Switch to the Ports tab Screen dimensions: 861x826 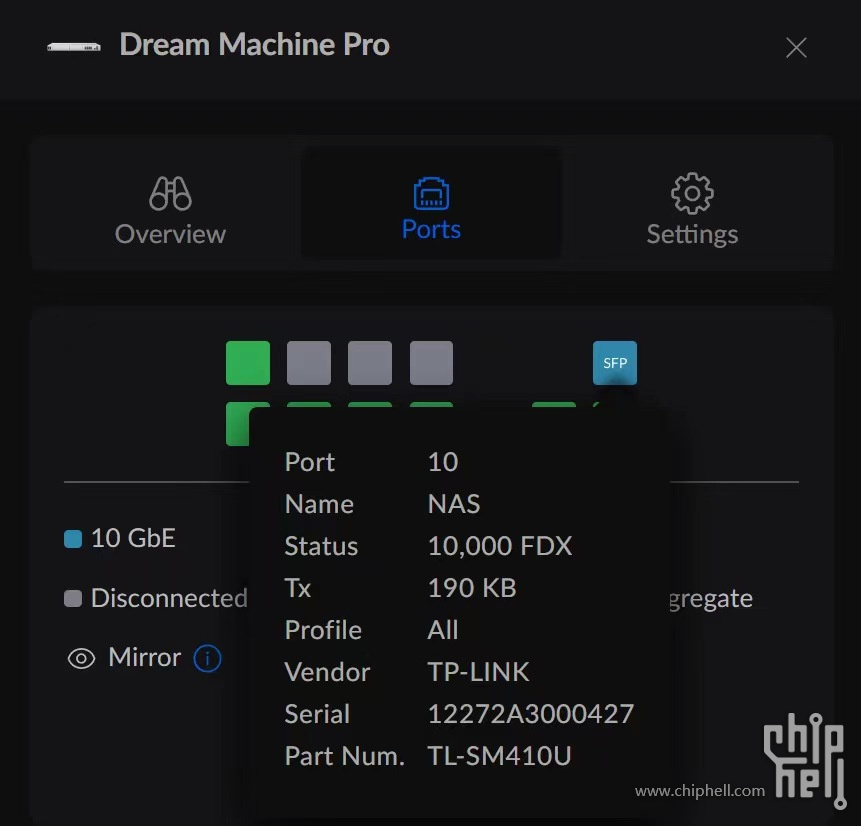click(431, 203)
